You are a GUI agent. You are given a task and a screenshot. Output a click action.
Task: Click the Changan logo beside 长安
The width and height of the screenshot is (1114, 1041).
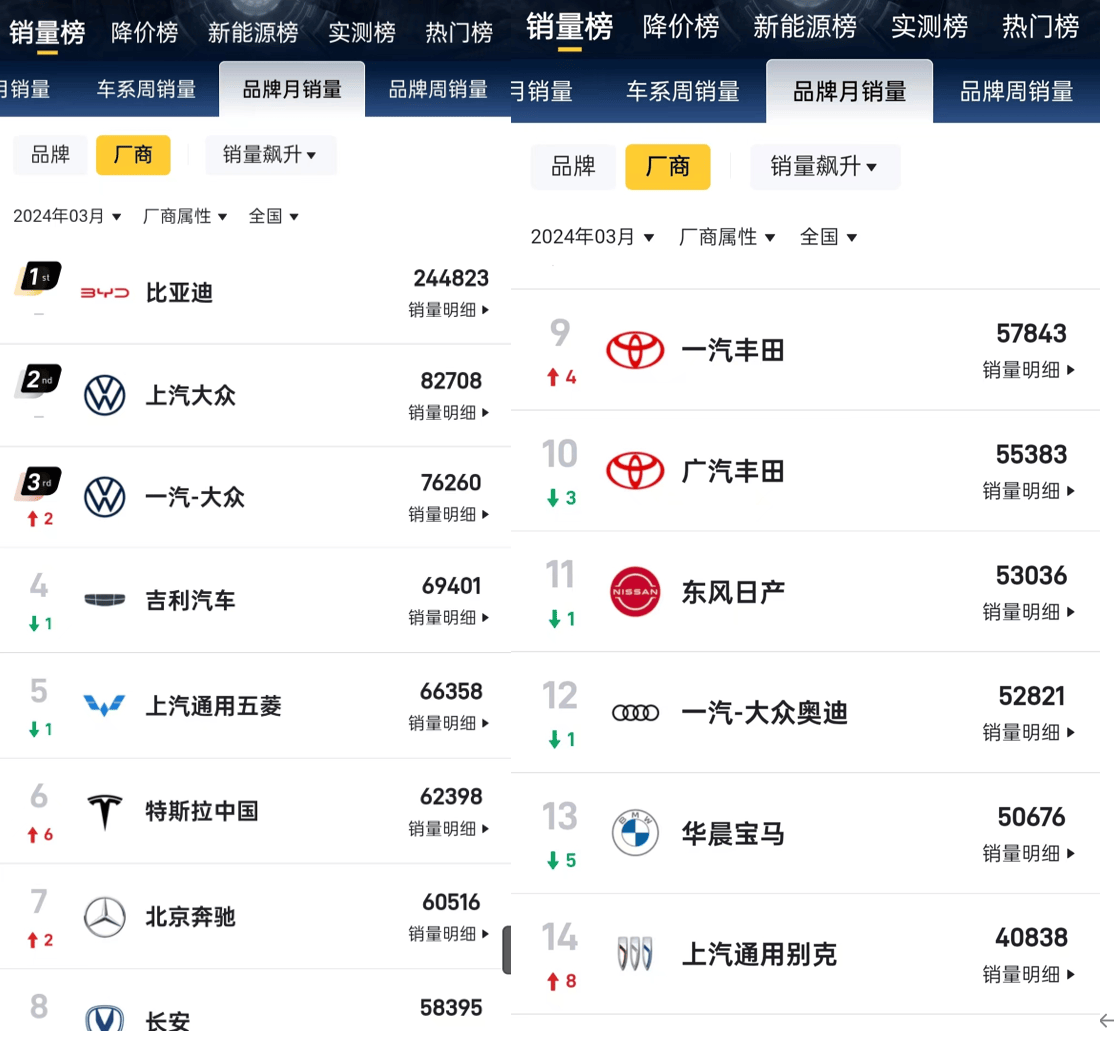(x=104, y=1018)
